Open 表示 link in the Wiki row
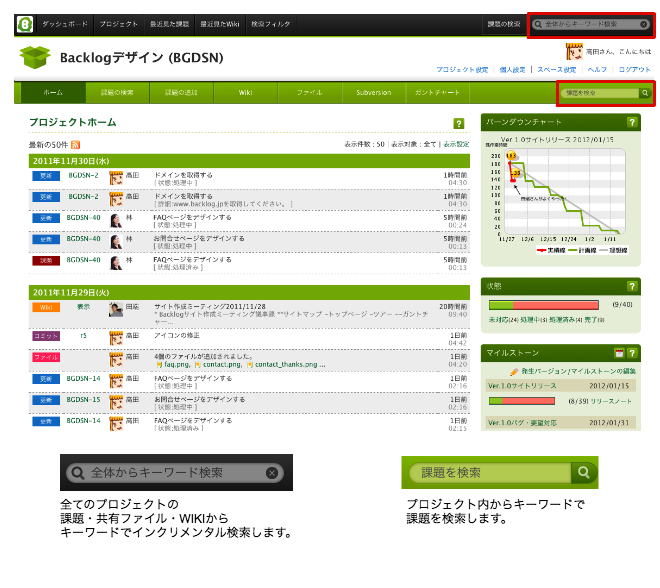The width and height of the screenshot is (660, 588). tap(83, 307)
